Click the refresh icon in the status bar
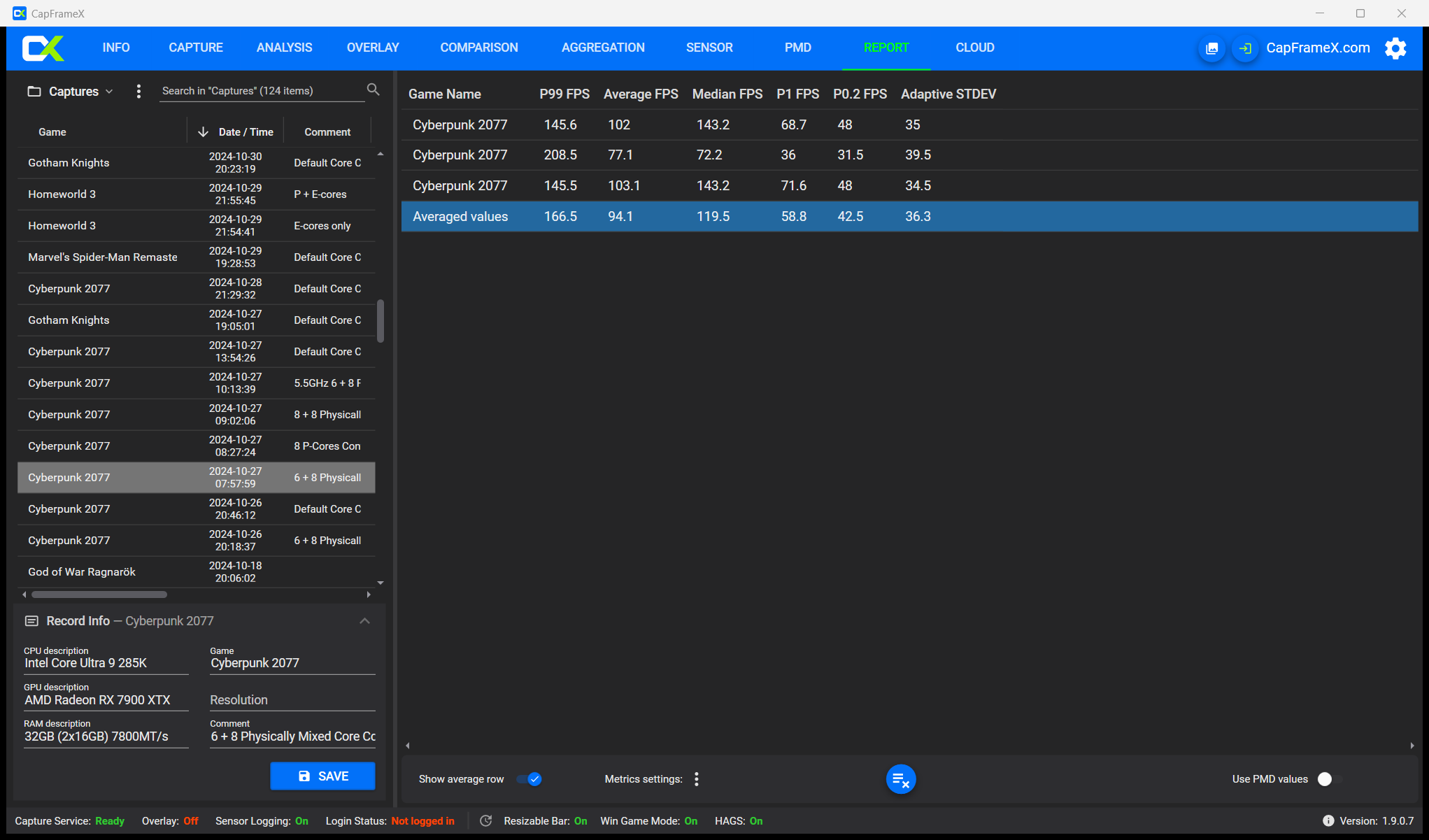The image size is (1429, 840). pyautogui.click(x=486, y=821)
